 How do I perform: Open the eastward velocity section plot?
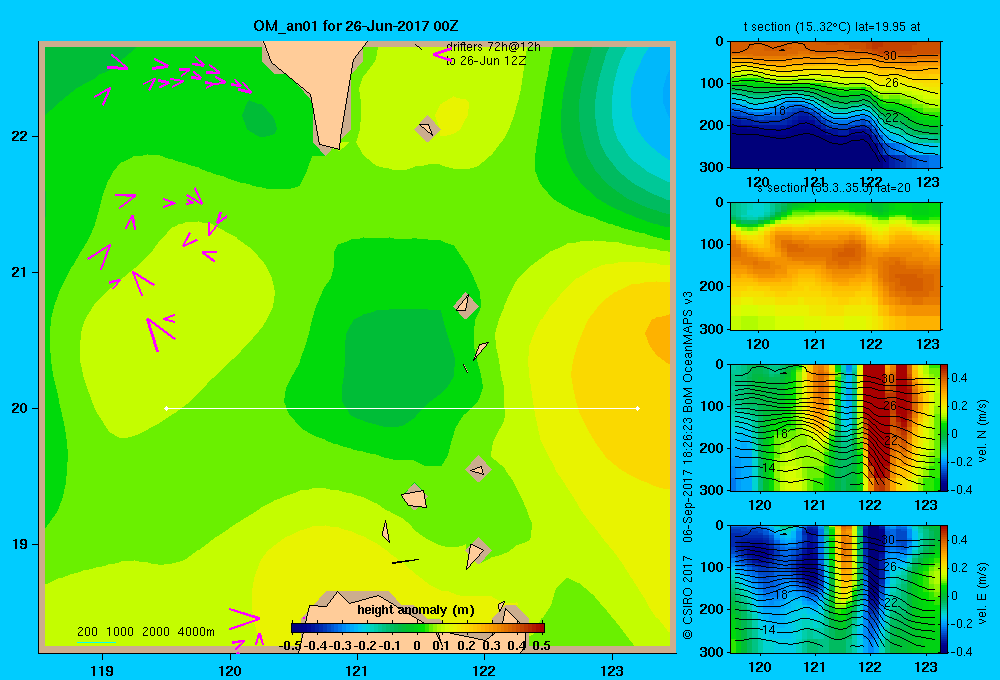(835, 589)
